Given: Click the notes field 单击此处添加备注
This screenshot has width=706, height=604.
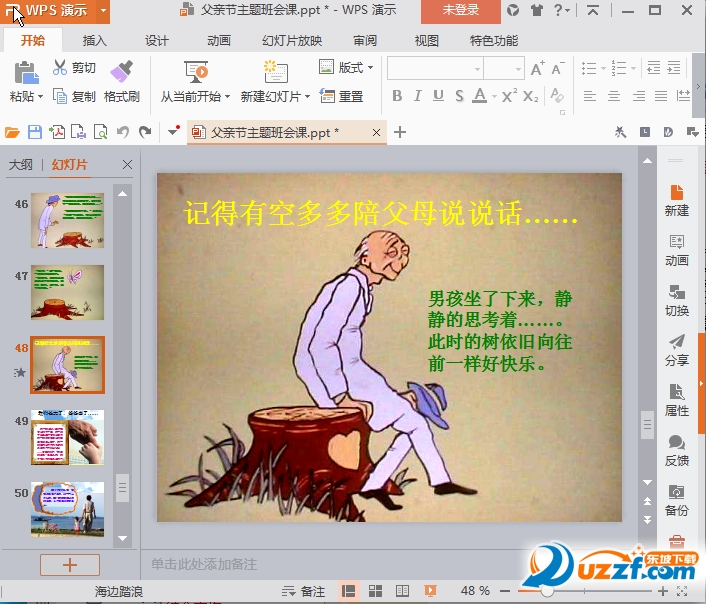Looking at the screenshot, I should [x=204, y=564].
